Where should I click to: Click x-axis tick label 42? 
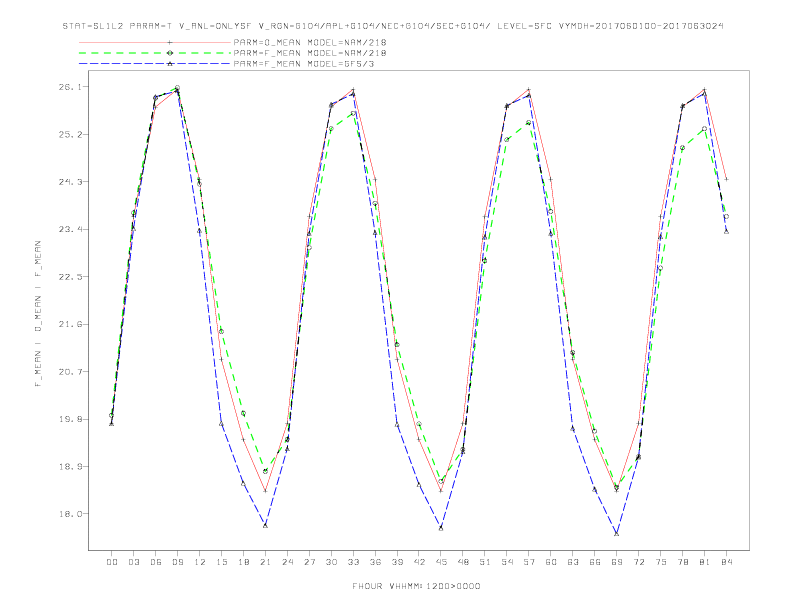tap(419, 562)
